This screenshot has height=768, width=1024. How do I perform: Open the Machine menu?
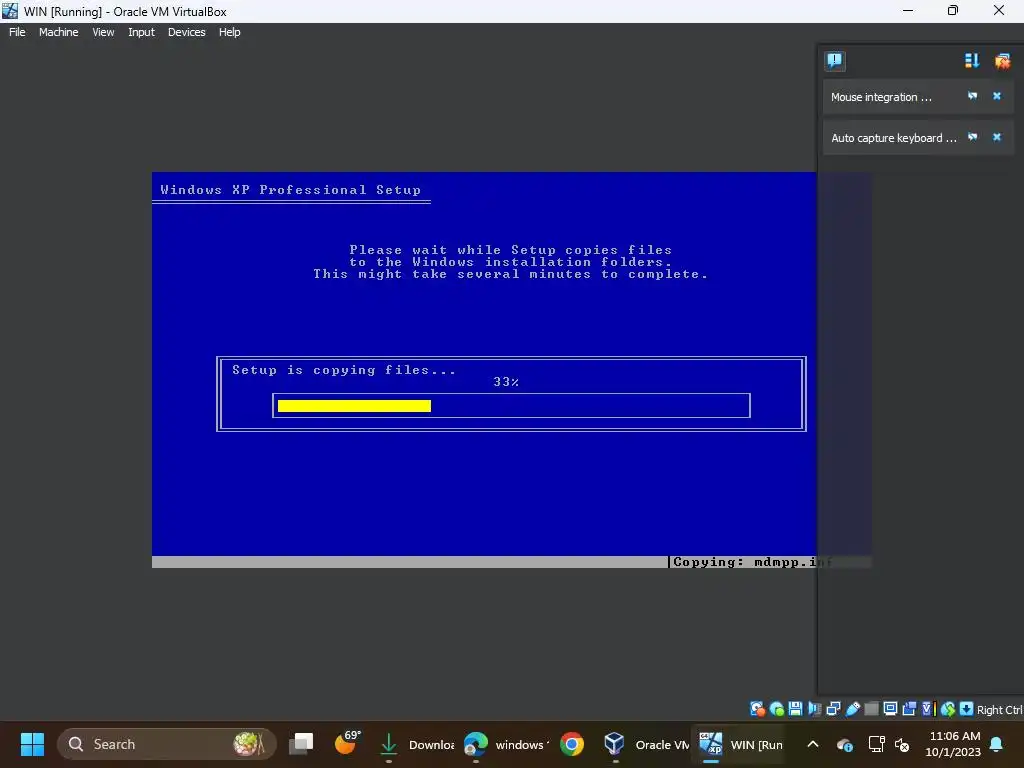(x=58, y=32)
